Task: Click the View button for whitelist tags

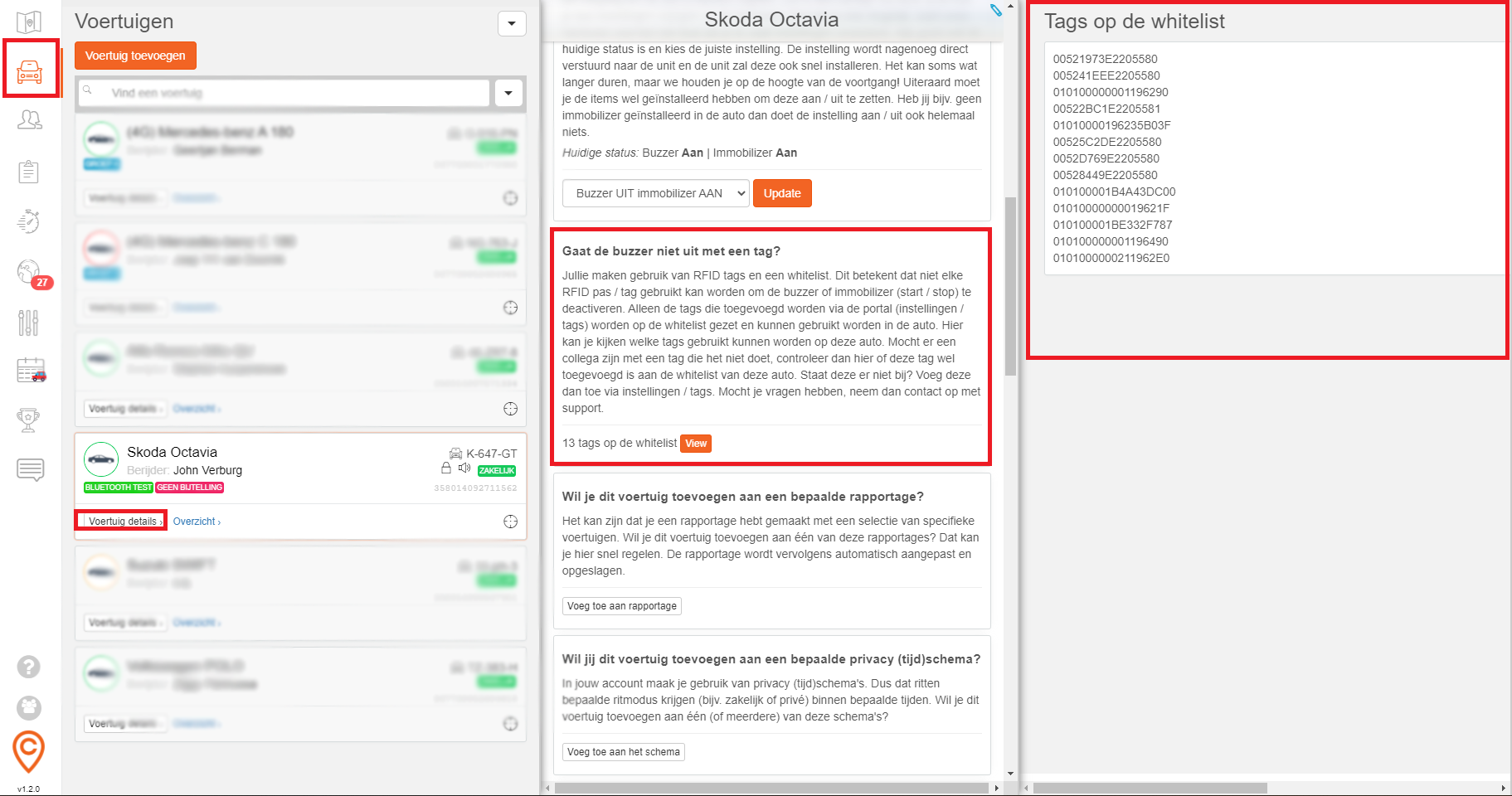Action: tap(696, 444)
